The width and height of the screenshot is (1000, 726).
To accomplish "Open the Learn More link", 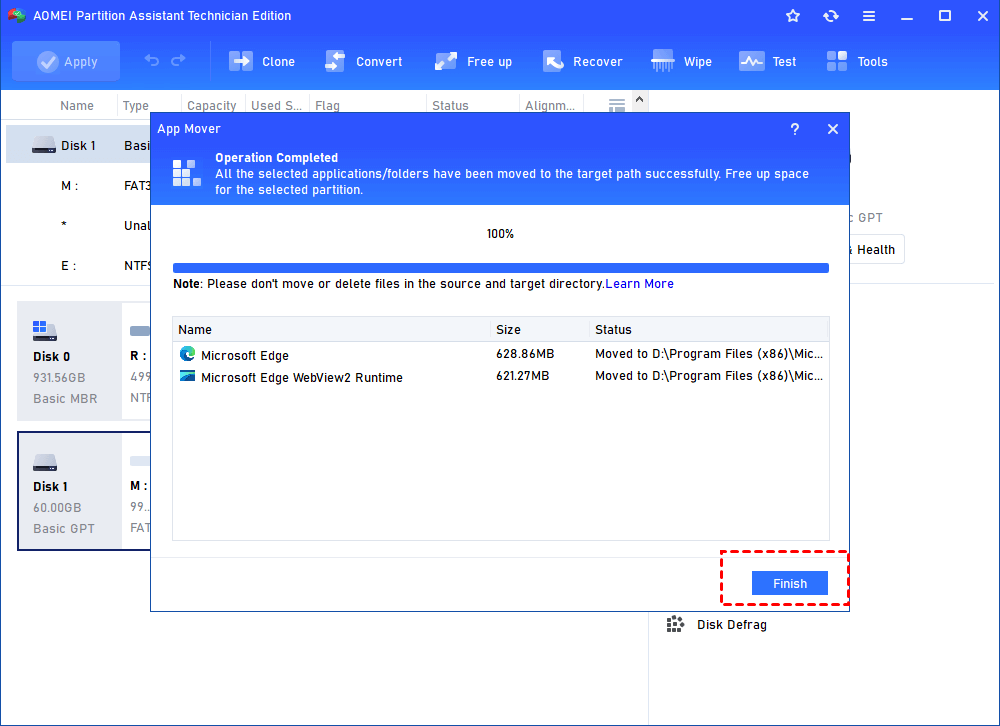I will [x=639, y=284].
